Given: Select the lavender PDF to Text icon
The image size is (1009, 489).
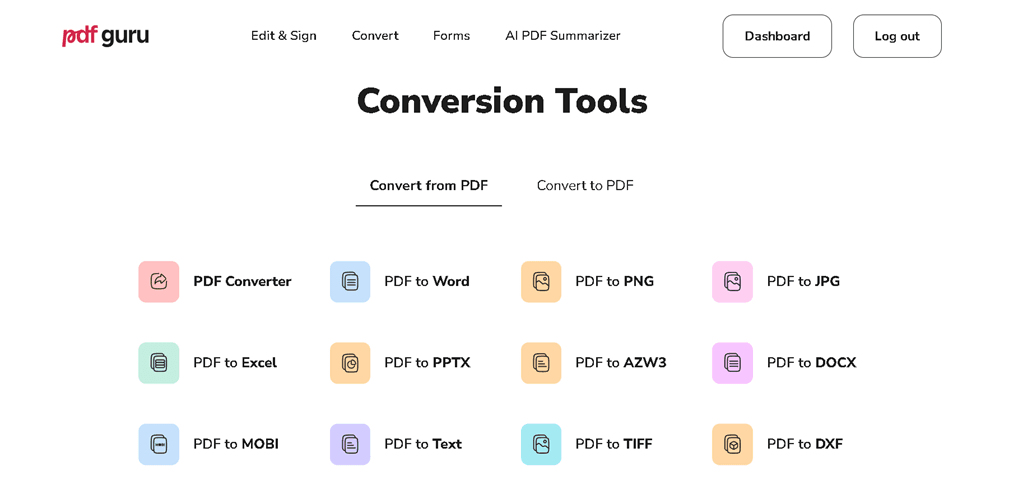Looking at the screenshot, I should click(350, 444).
